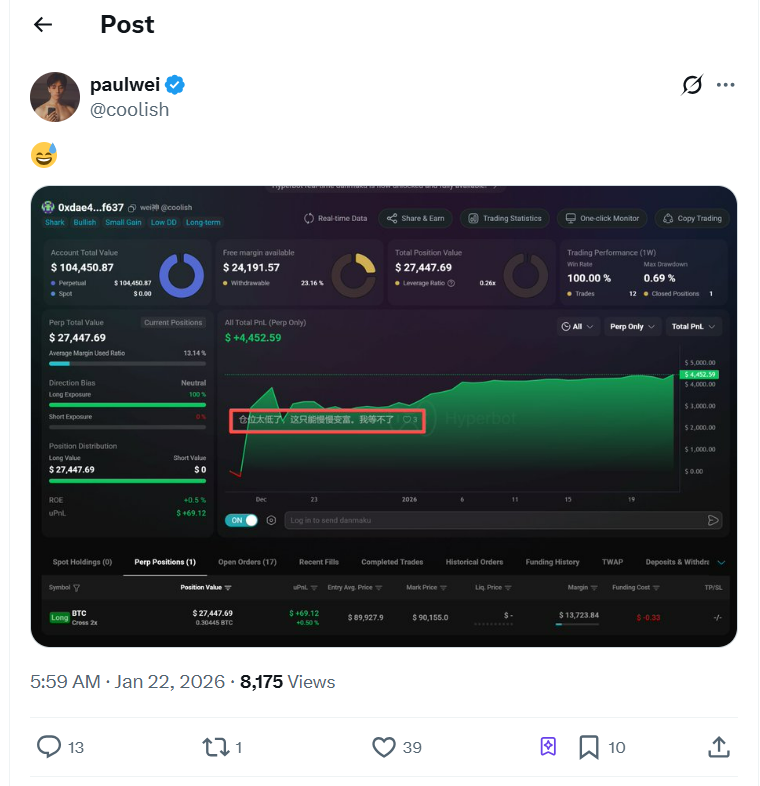Viewport: 760px width, 786px height.
Task: Toggle the green ON danmaku switch
Action: point(242,520)
